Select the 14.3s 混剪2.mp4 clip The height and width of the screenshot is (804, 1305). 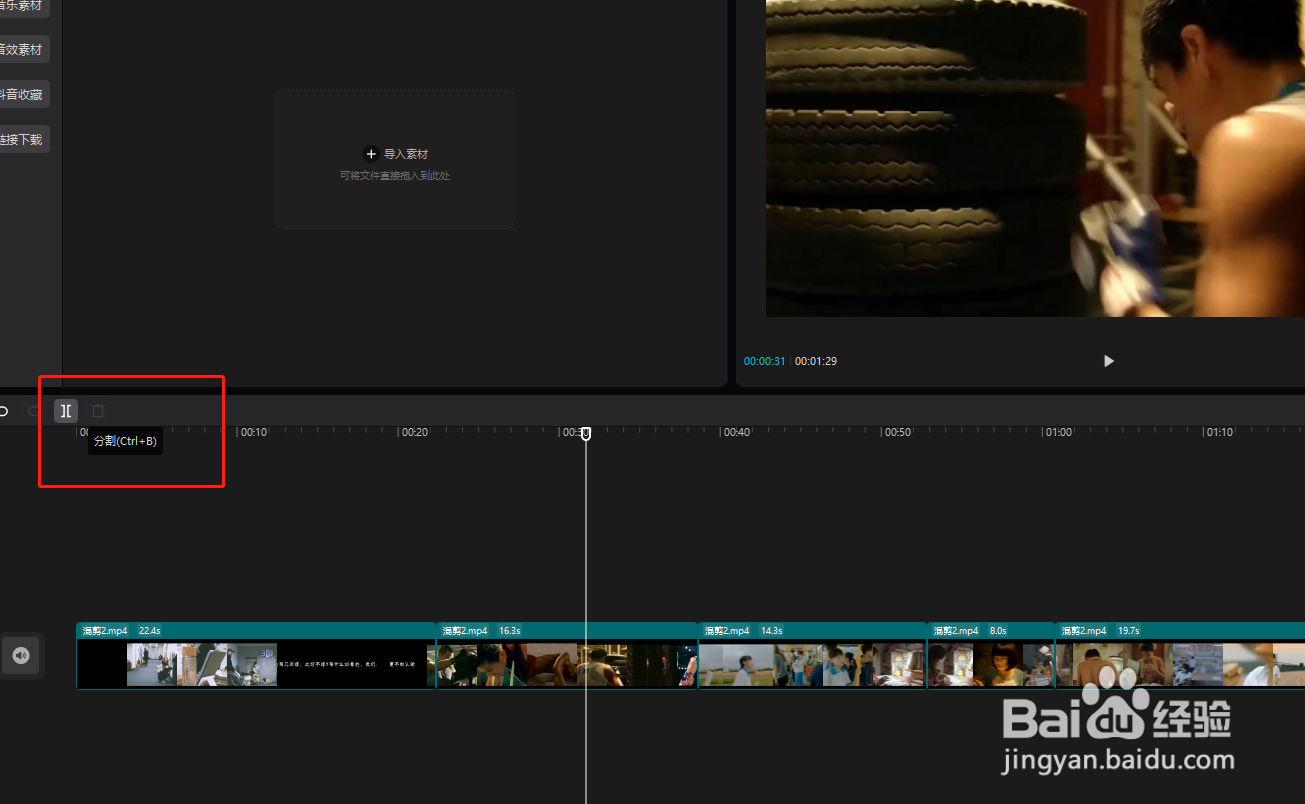pyautogui.click(x=813, y=656)
